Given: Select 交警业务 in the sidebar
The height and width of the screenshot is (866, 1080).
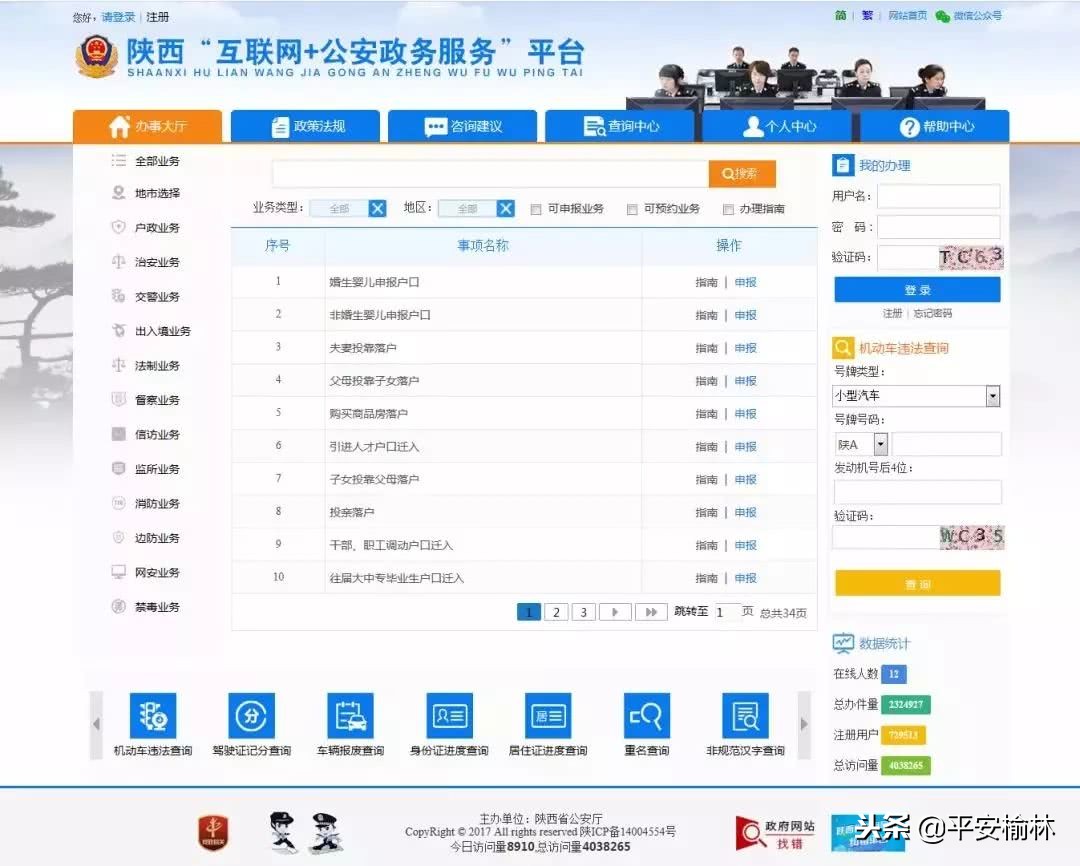Looking at the screenshot, I should tap(157, 296).
